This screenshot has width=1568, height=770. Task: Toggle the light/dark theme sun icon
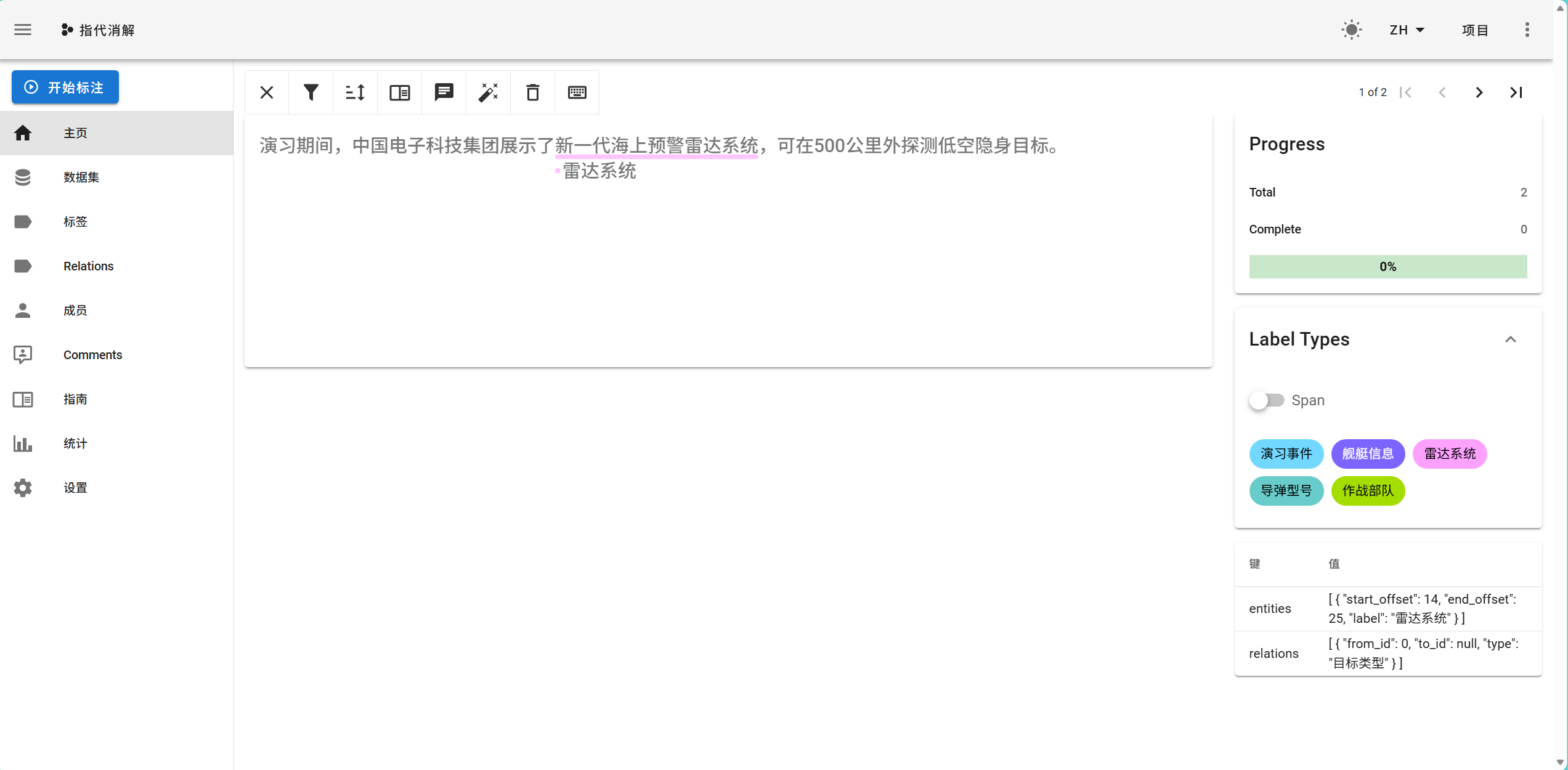pyautogui.click(x=1352, y=30)
